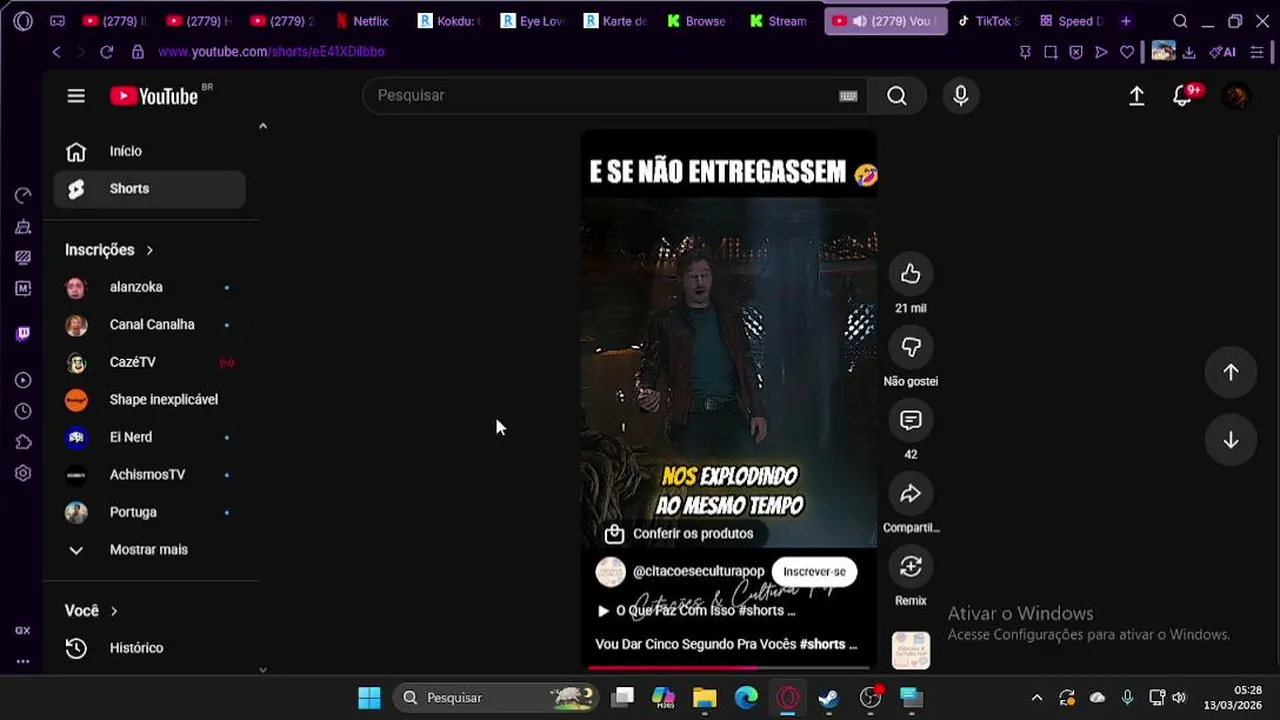Go to the next short with down arrow

[x=1231, y=441]
